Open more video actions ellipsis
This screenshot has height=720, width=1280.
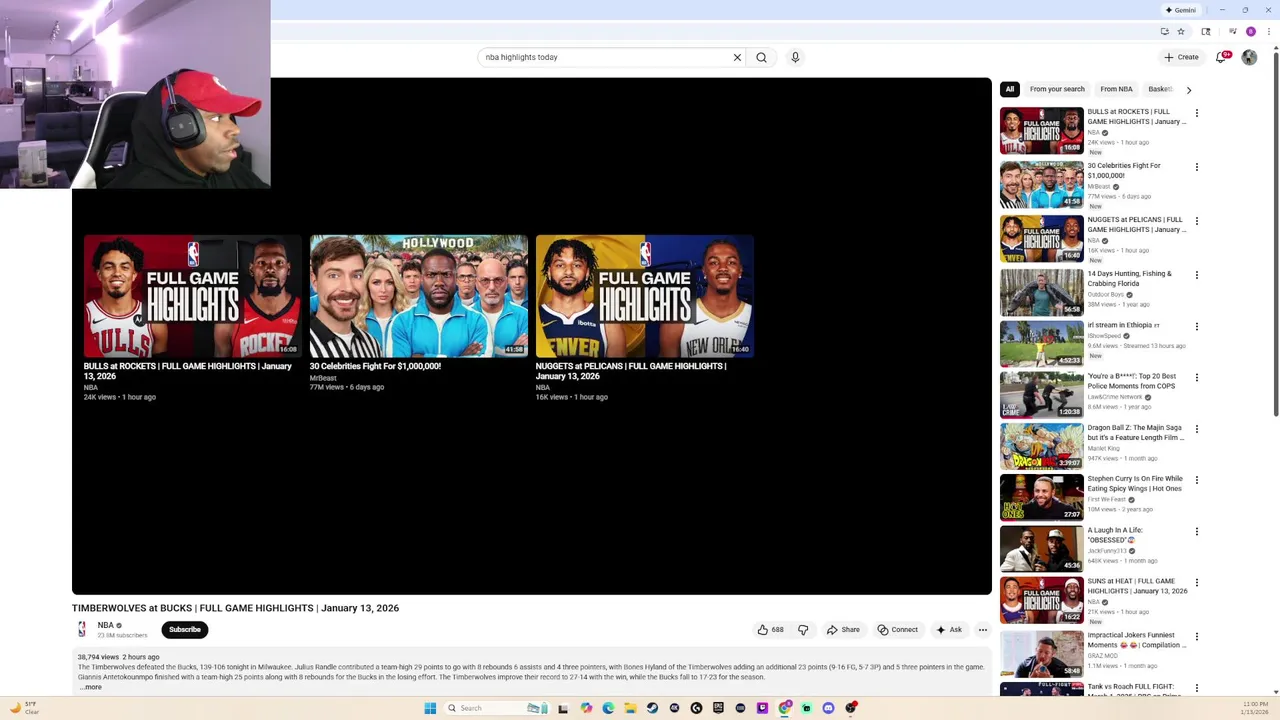click(983, 630)
